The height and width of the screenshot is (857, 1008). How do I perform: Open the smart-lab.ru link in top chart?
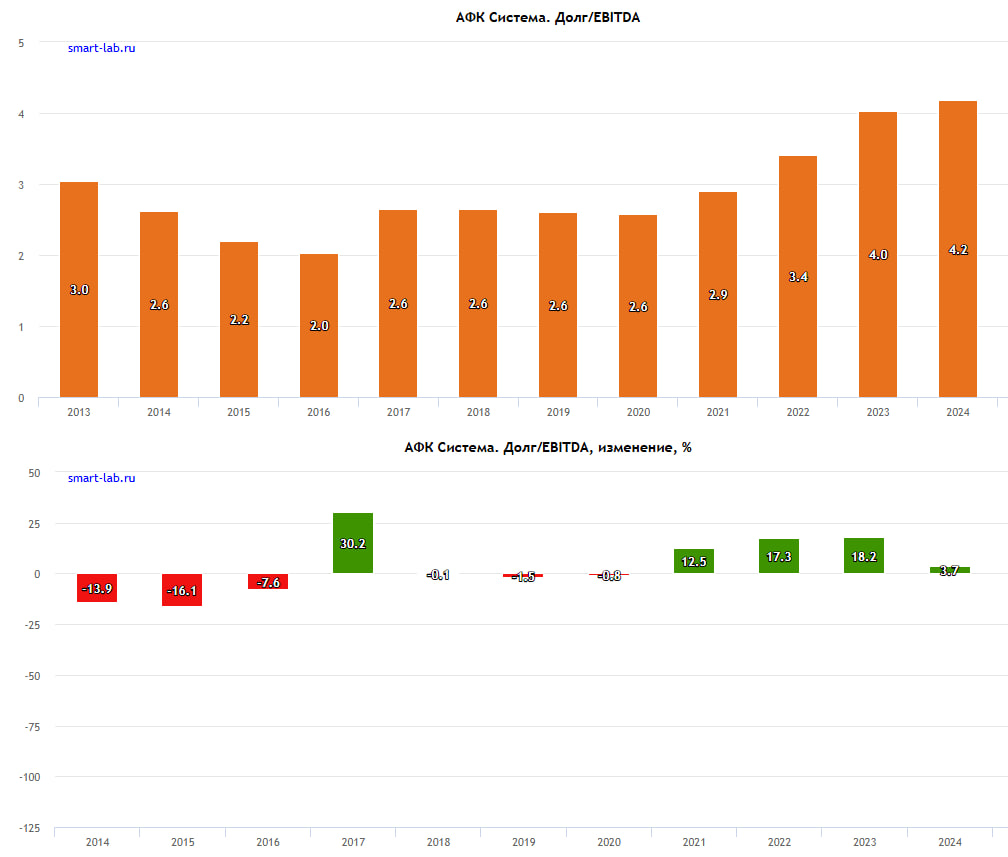[102, 48]
